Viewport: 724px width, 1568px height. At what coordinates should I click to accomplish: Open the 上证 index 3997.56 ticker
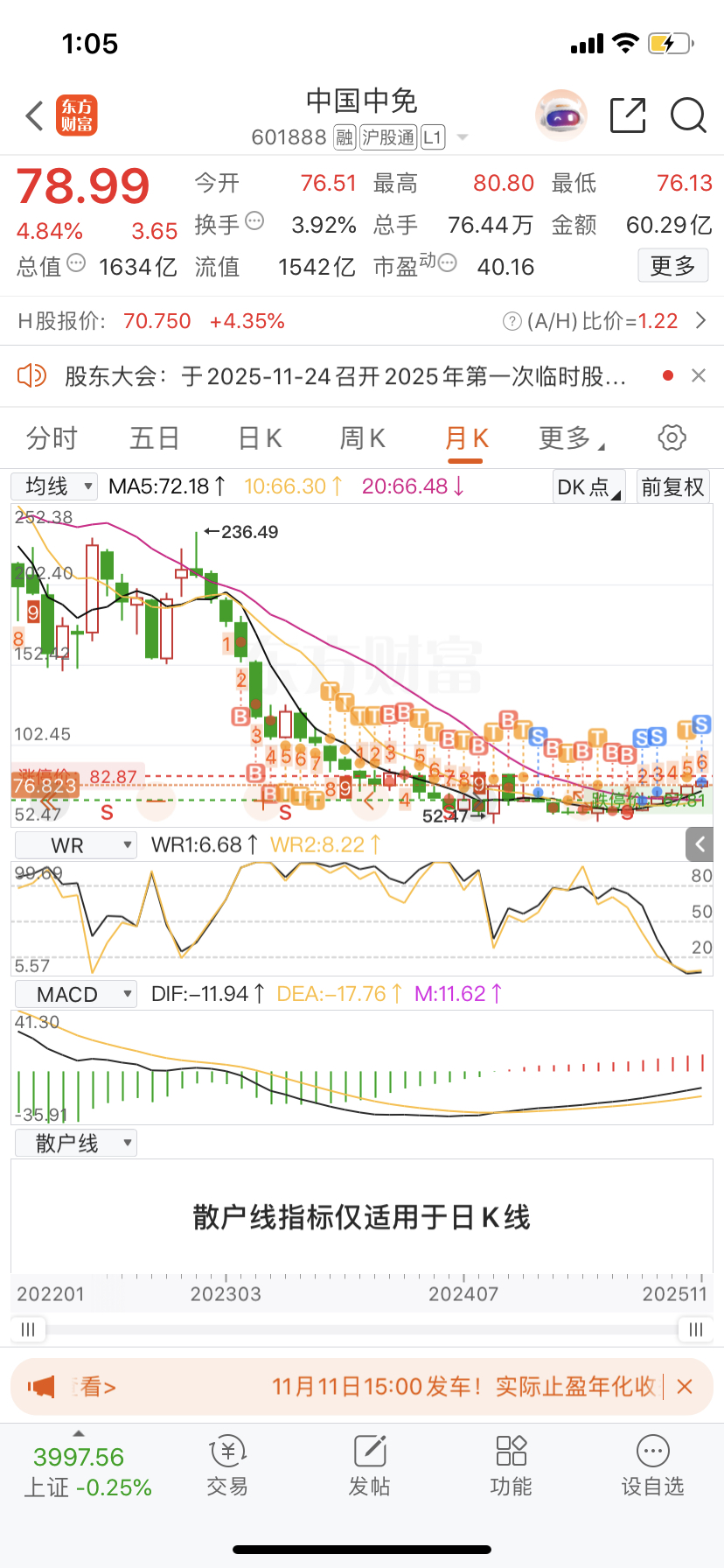[x=87, y=1472]
